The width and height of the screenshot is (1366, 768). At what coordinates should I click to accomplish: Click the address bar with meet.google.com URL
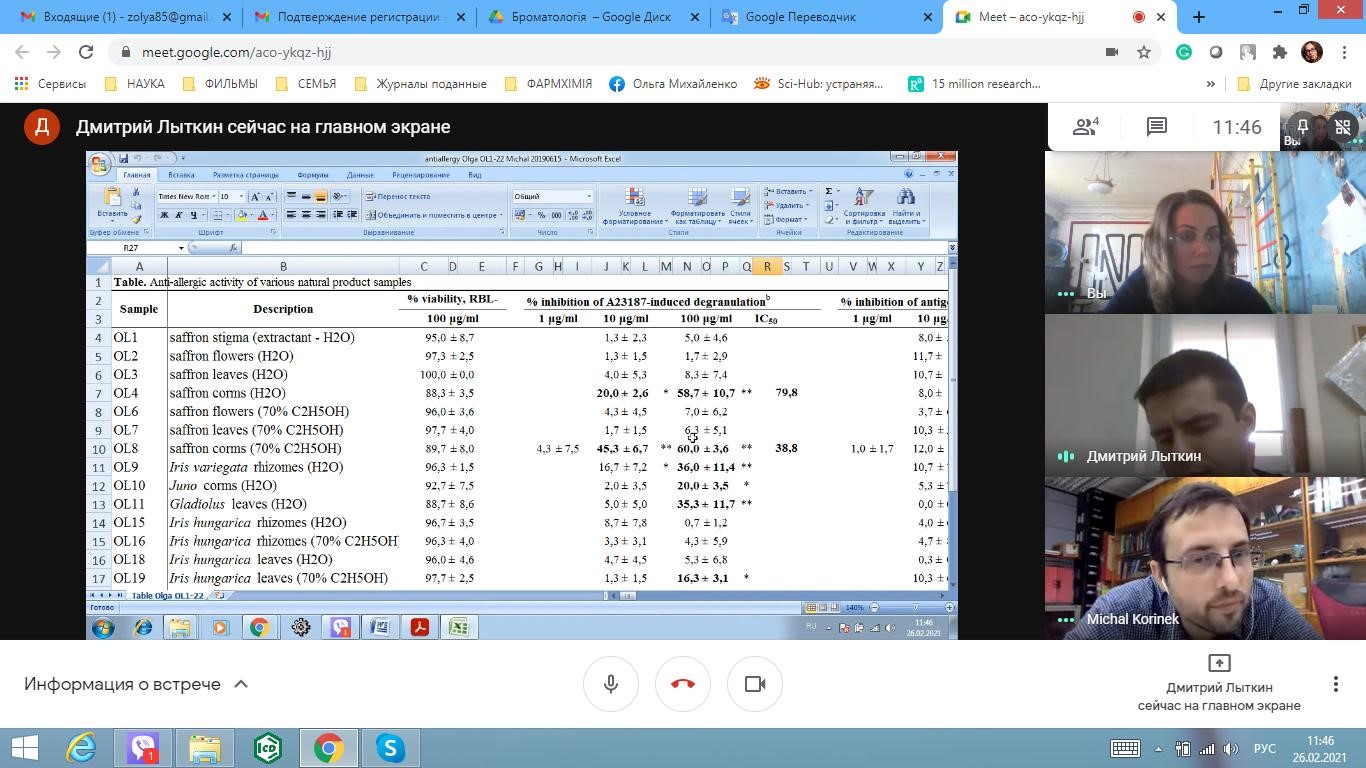[x=600, y=52]
